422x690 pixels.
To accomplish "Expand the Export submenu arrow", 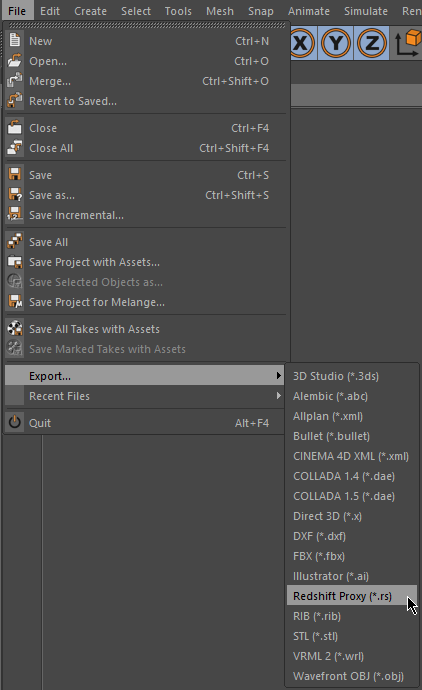I will (278, 376).
